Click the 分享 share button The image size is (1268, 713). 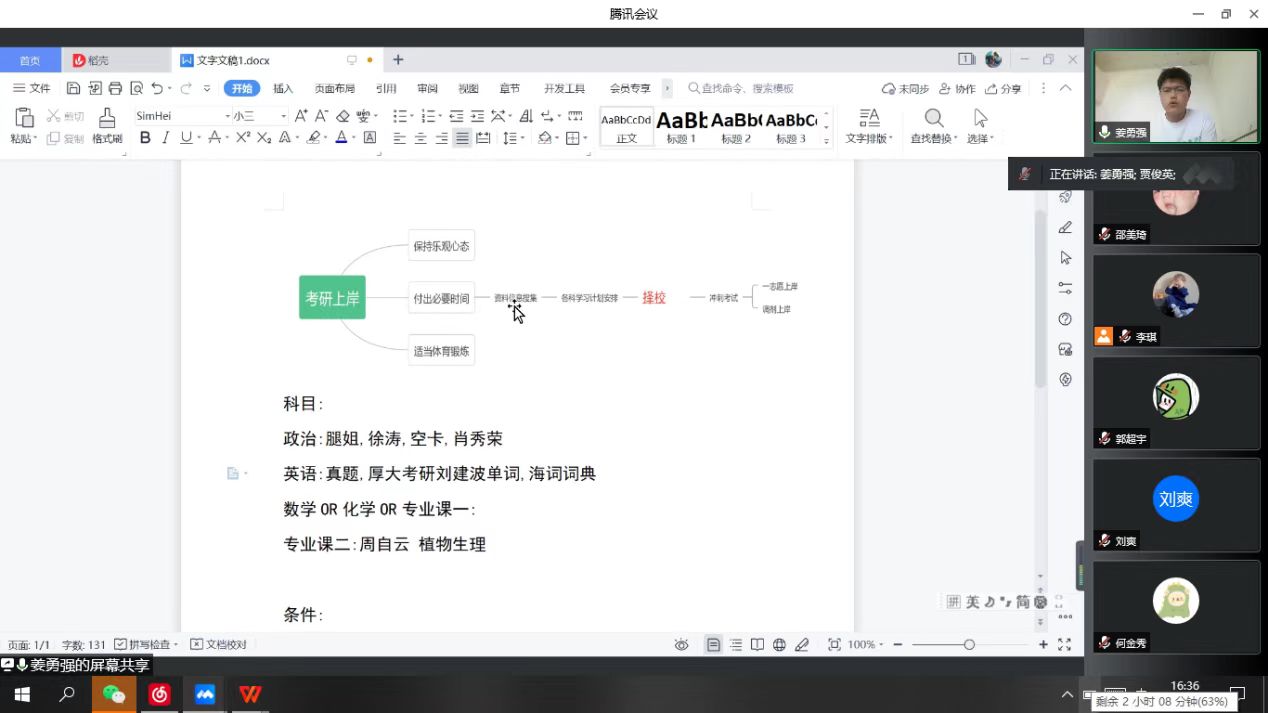click(1004, 88)
